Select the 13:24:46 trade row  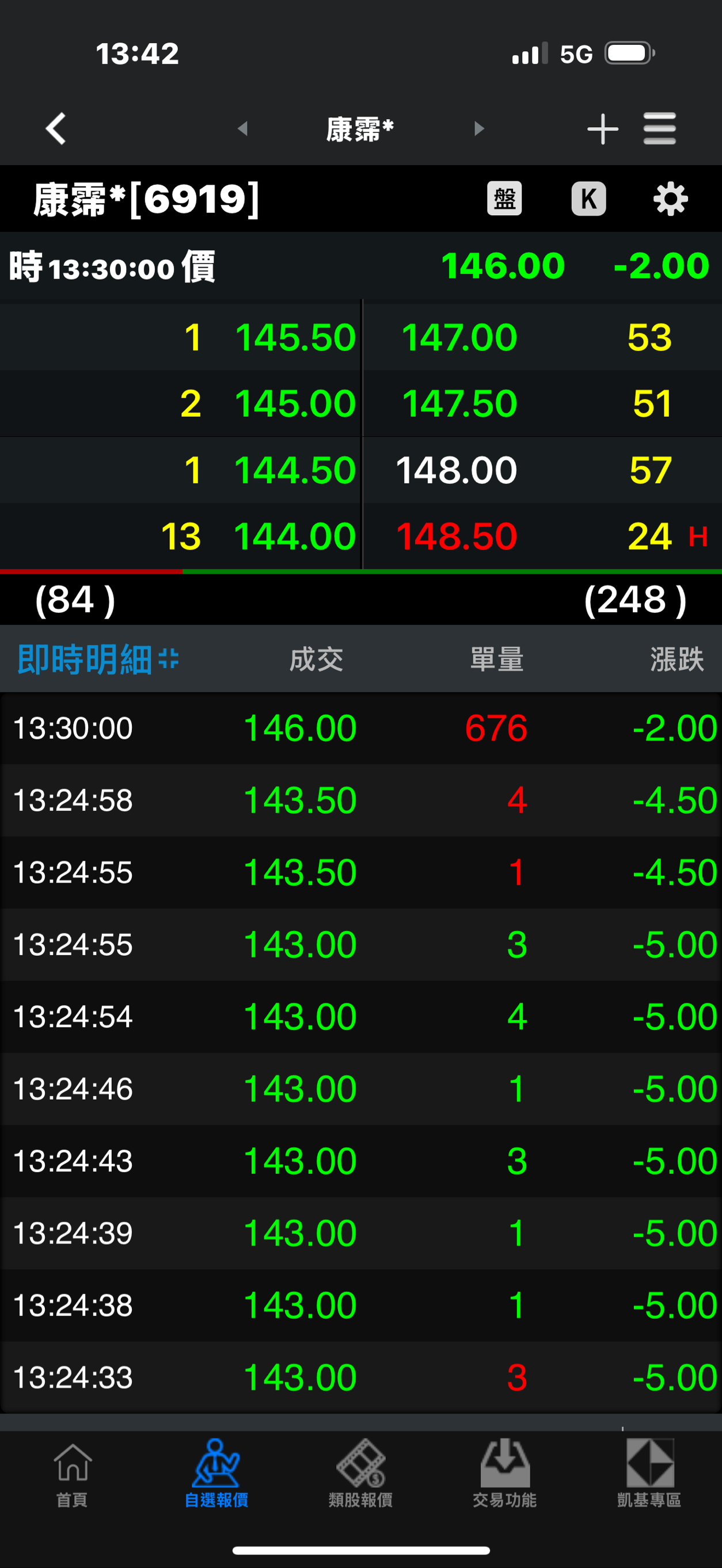click(x=360, y=1088)
